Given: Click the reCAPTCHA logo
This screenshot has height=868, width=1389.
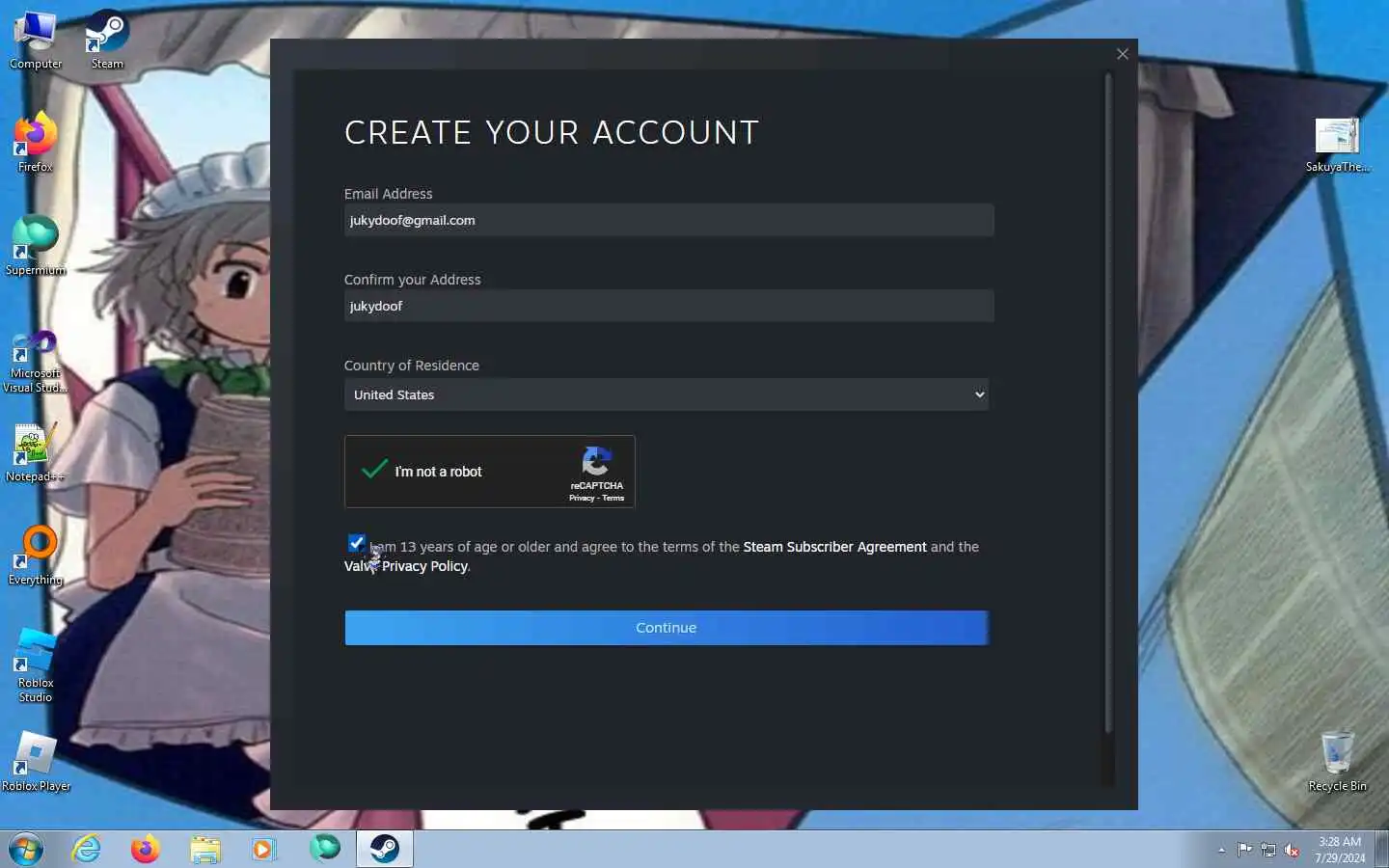Looking at the screenshot, I should coord(596,461).
